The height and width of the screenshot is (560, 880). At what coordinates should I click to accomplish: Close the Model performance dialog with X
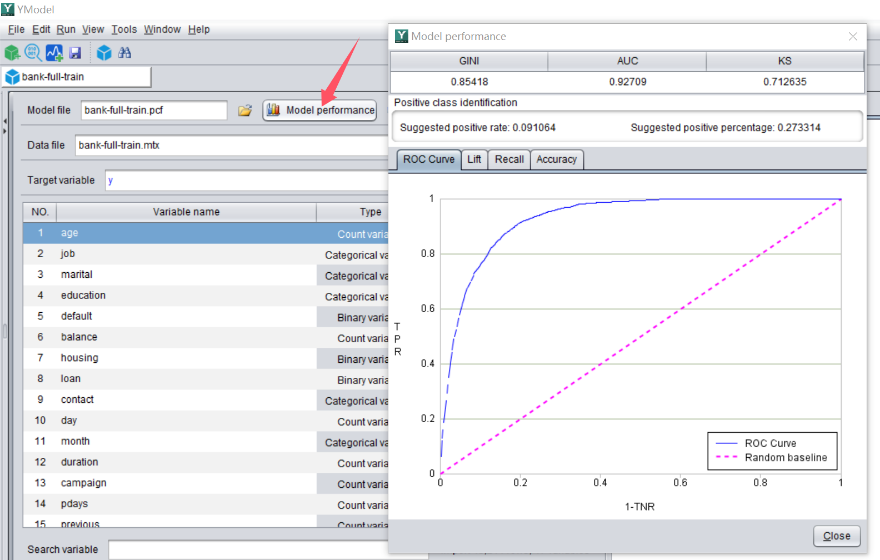click(x=853, y=36)
